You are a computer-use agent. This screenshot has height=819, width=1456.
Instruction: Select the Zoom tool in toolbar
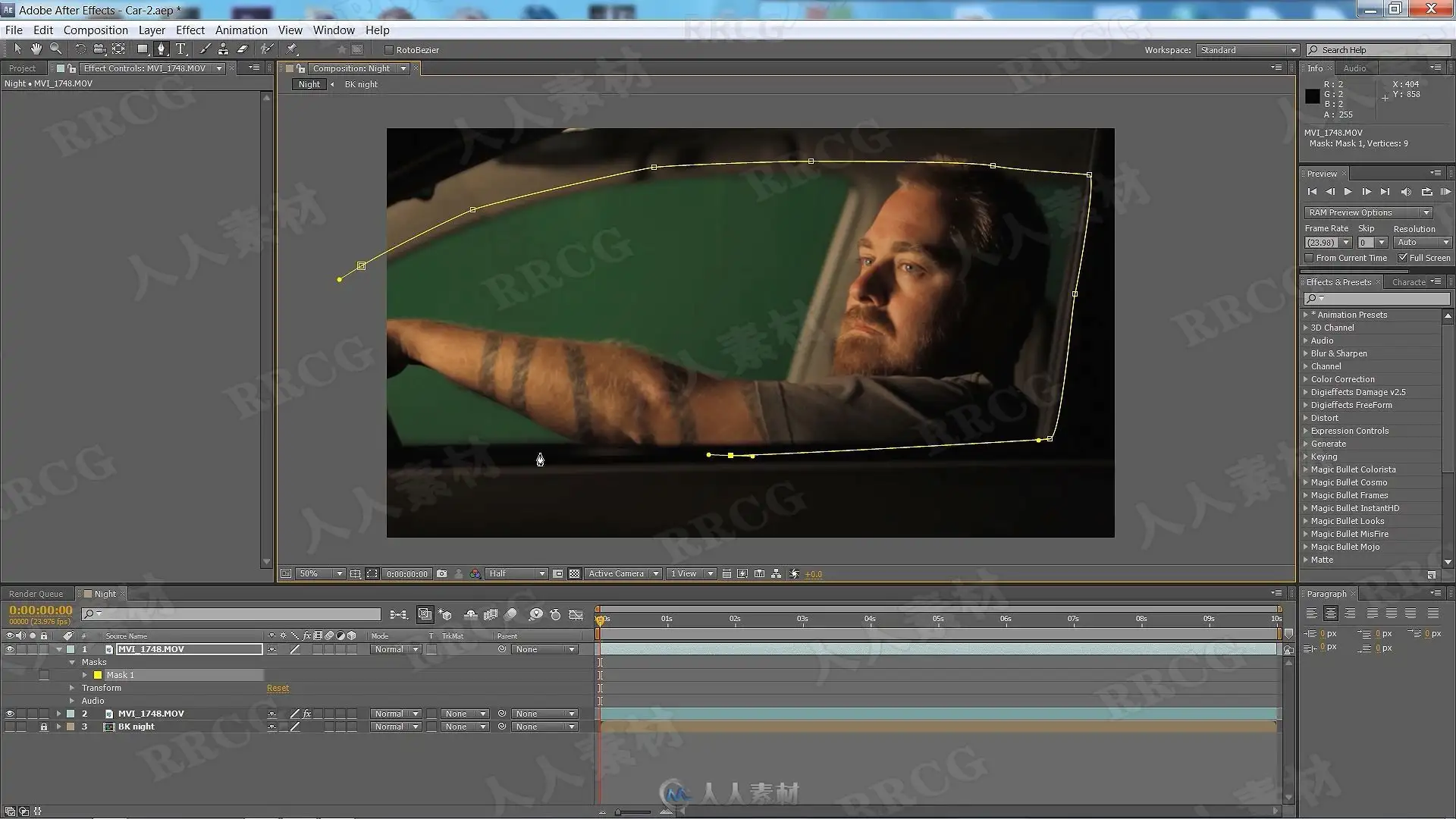point(55,49)
